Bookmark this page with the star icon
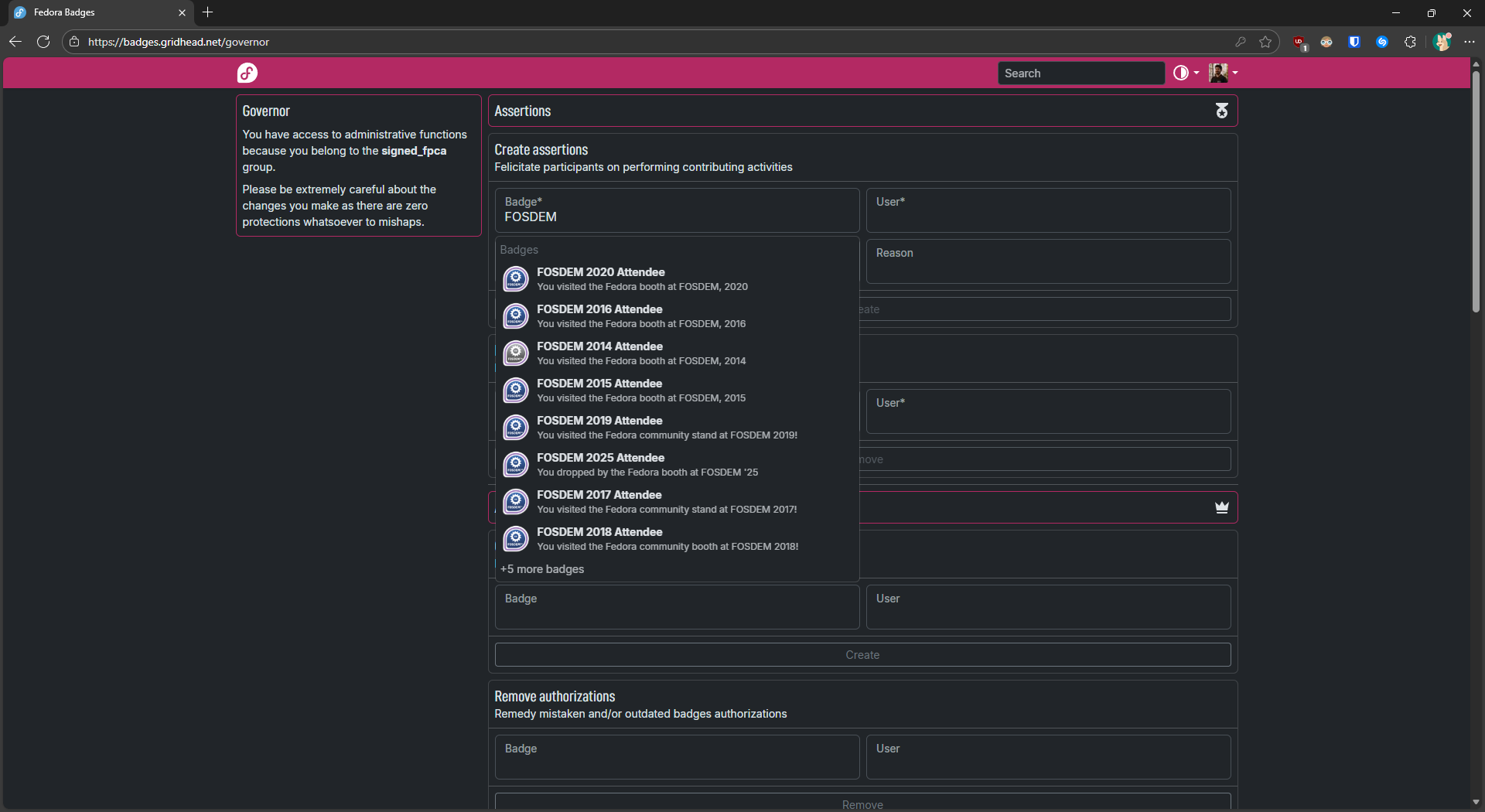Viewport: 1485px width, 812px height. pyautogui.click(x=1265, y=43)
